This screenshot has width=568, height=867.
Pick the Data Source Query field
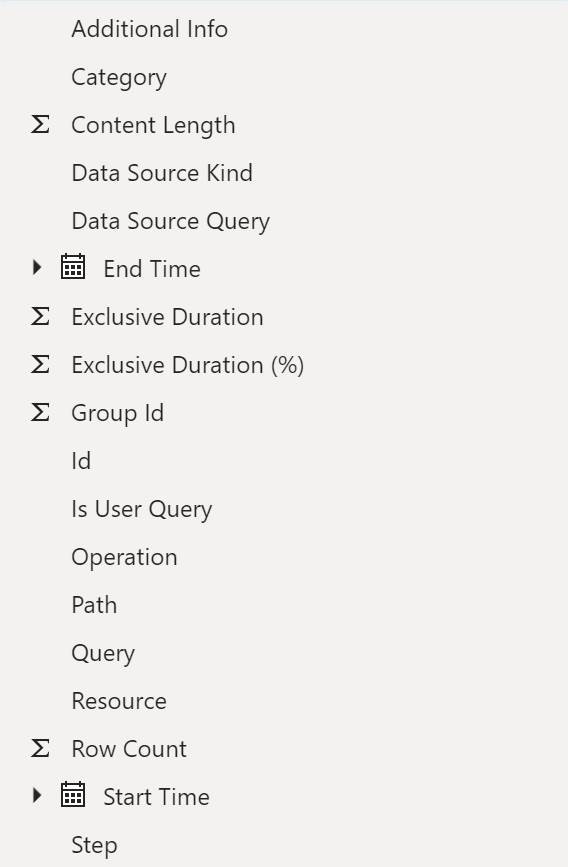point(170,221)
